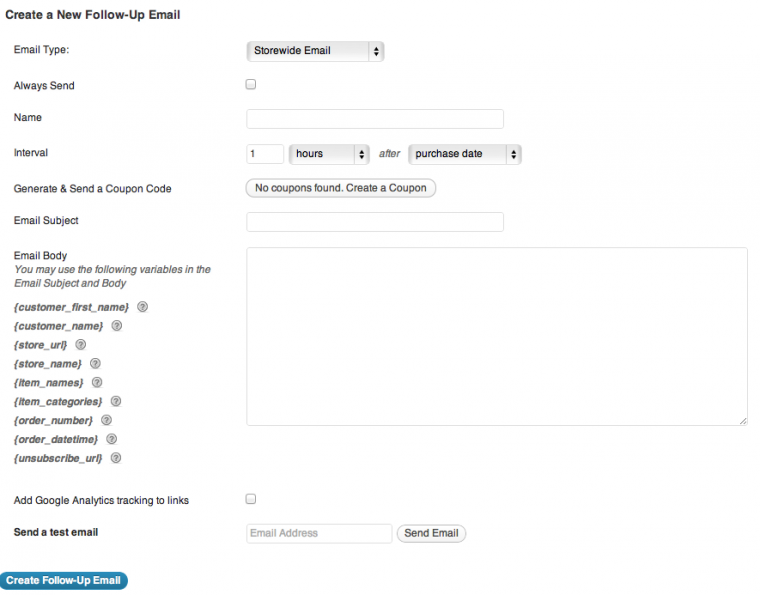Click help icon beside {customer_name}
Viewport: 760px width, 595px height.
117,326
